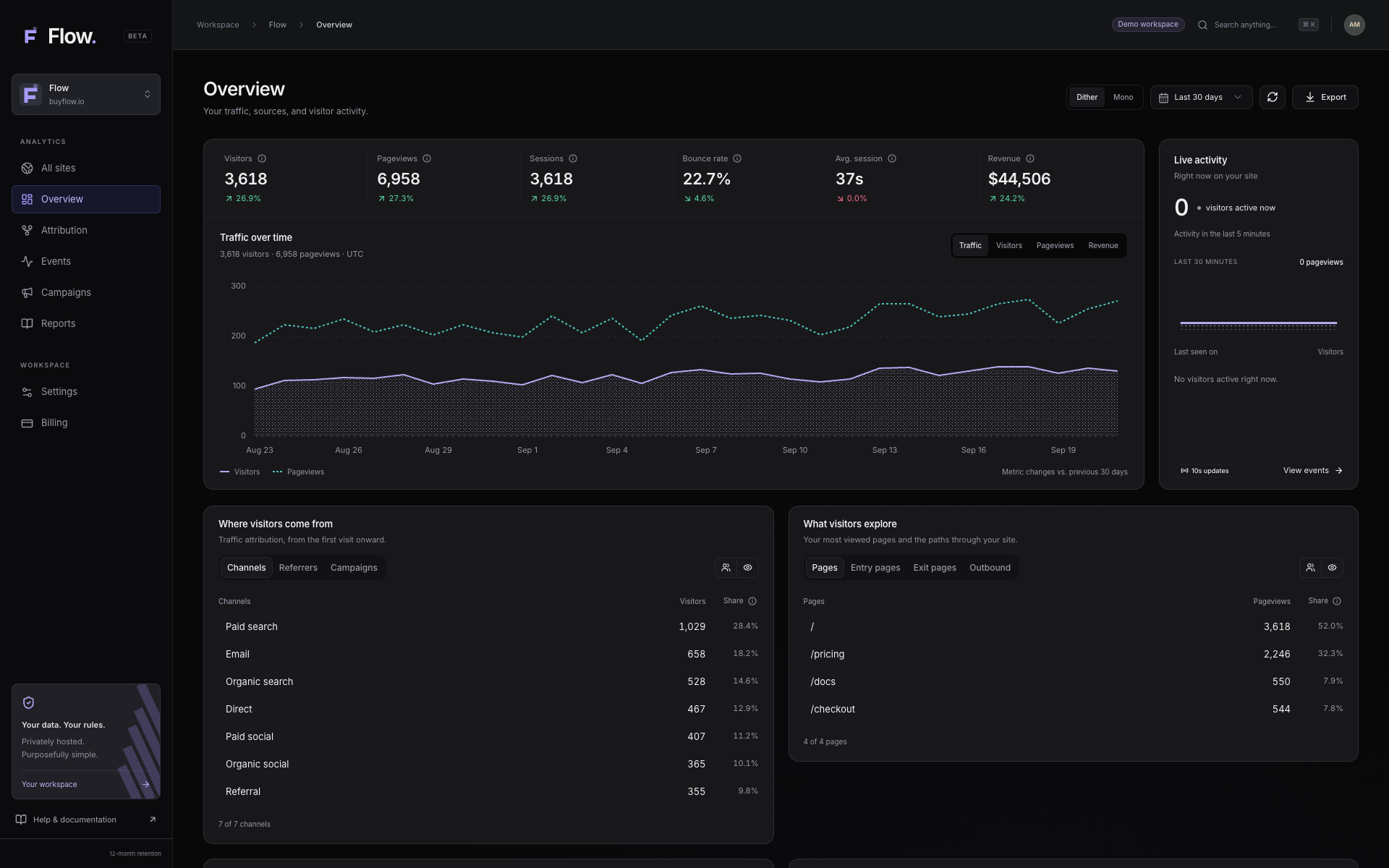Switch chart style to Dither
The height and width of the screenshot is (868, 1389).
click(1087, 97)
